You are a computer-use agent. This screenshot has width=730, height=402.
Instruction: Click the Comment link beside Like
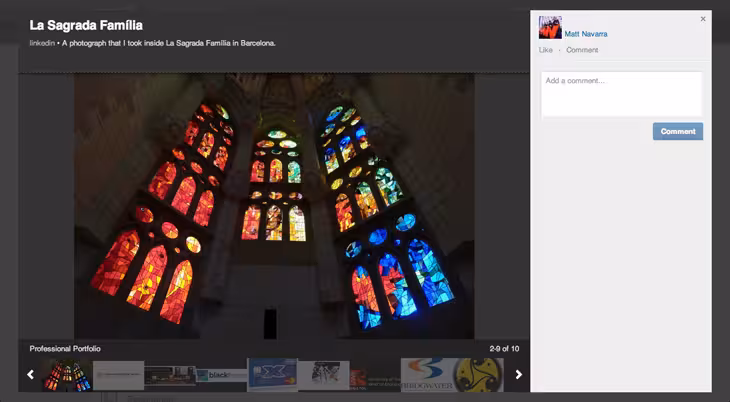coord(582,50)
